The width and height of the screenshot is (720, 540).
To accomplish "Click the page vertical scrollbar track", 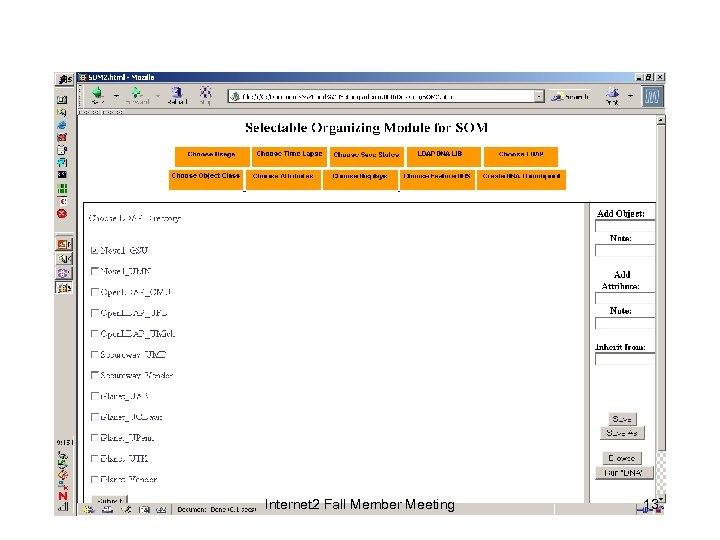I will coord(661,473).
